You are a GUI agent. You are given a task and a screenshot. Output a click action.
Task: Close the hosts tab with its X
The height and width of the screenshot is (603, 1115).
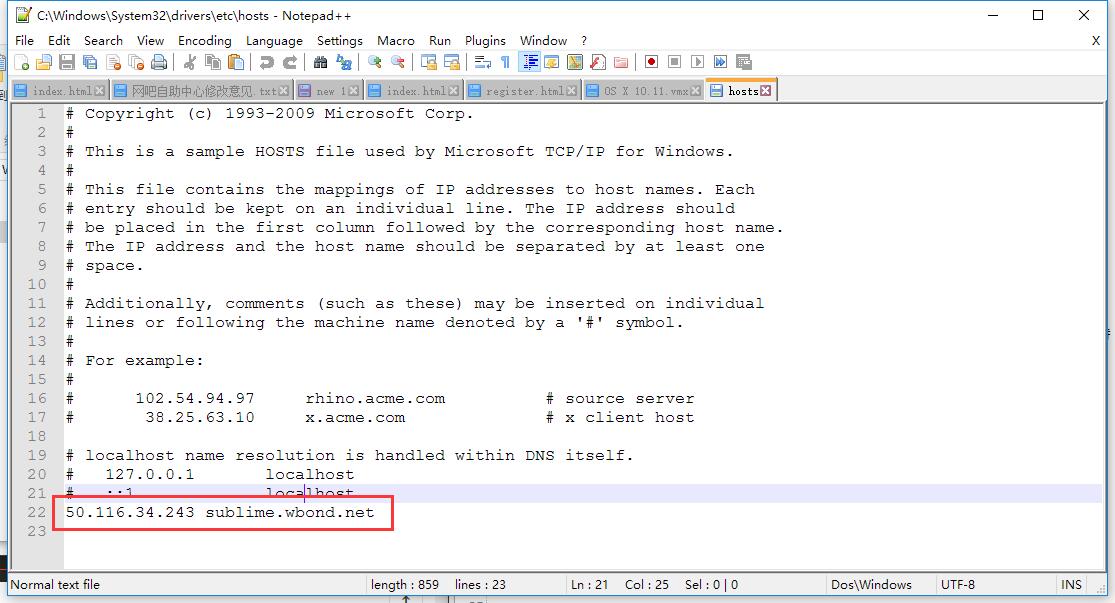tap(766, 91)
